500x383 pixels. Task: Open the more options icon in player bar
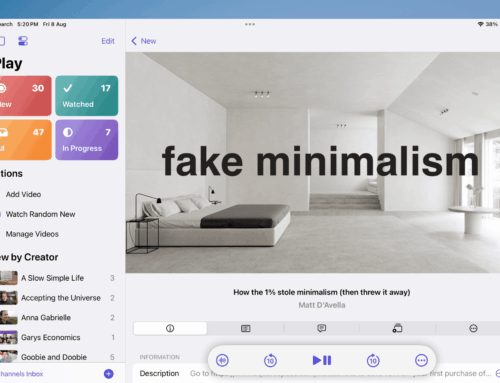point(421,360)
